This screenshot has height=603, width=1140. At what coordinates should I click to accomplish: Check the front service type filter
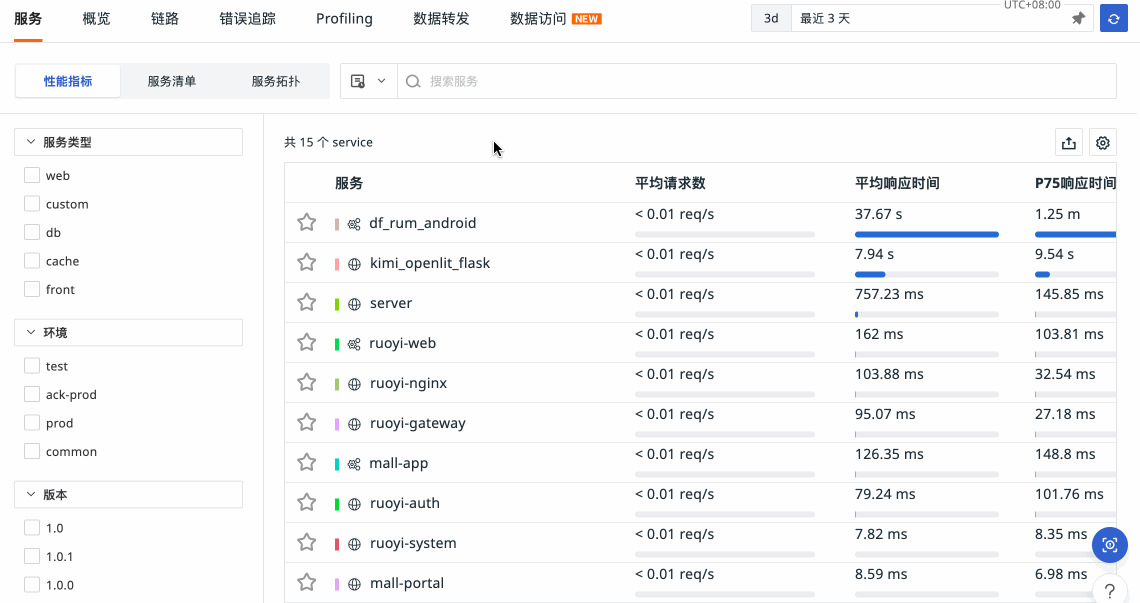pyautogui.click(x=32, y=289)
